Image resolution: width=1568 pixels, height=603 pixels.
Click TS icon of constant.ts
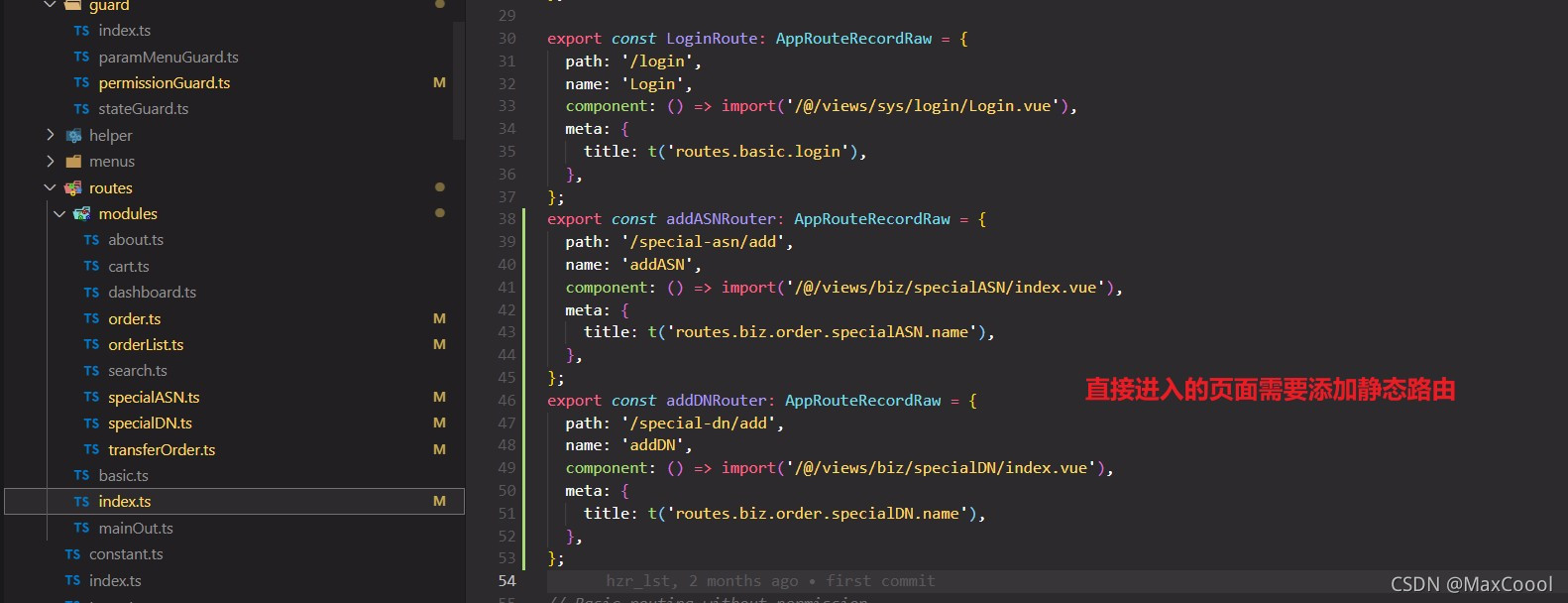[x=72, y=553]
